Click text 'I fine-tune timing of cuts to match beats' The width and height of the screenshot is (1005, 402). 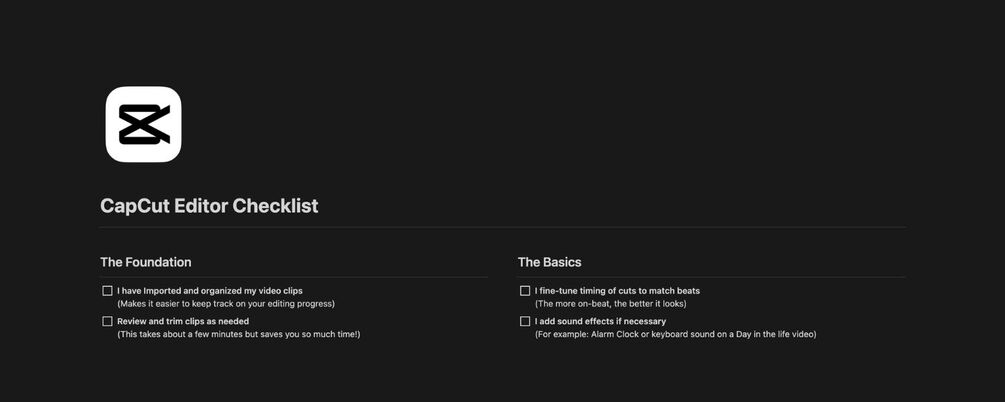[617, 291]
